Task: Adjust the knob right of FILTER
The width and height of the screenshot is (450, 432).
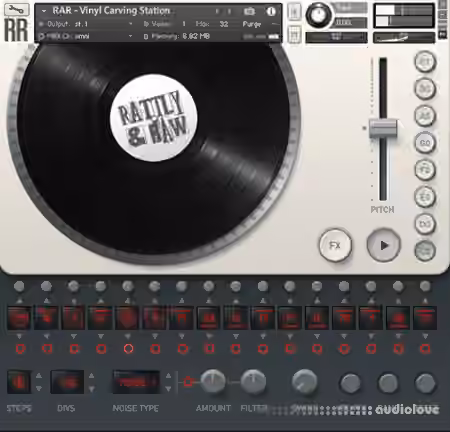Action: [304, 382]
